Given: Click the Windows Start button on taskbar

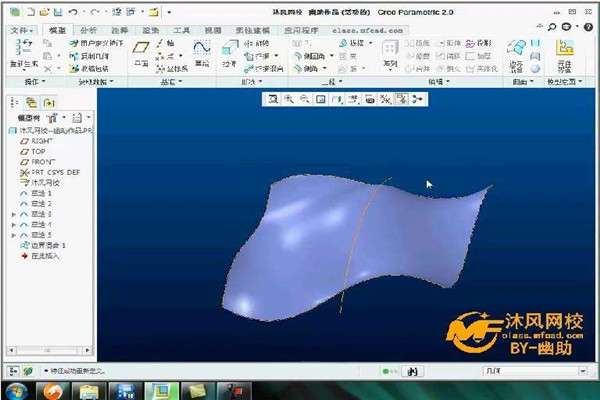Looking at the screenshot, I should point(17,389).
